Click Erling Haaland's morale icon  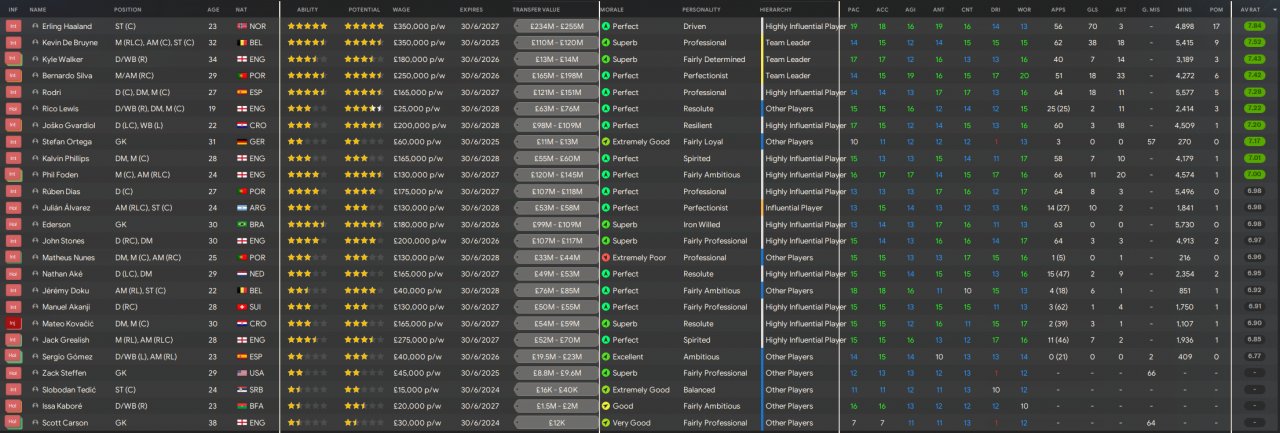605,26
